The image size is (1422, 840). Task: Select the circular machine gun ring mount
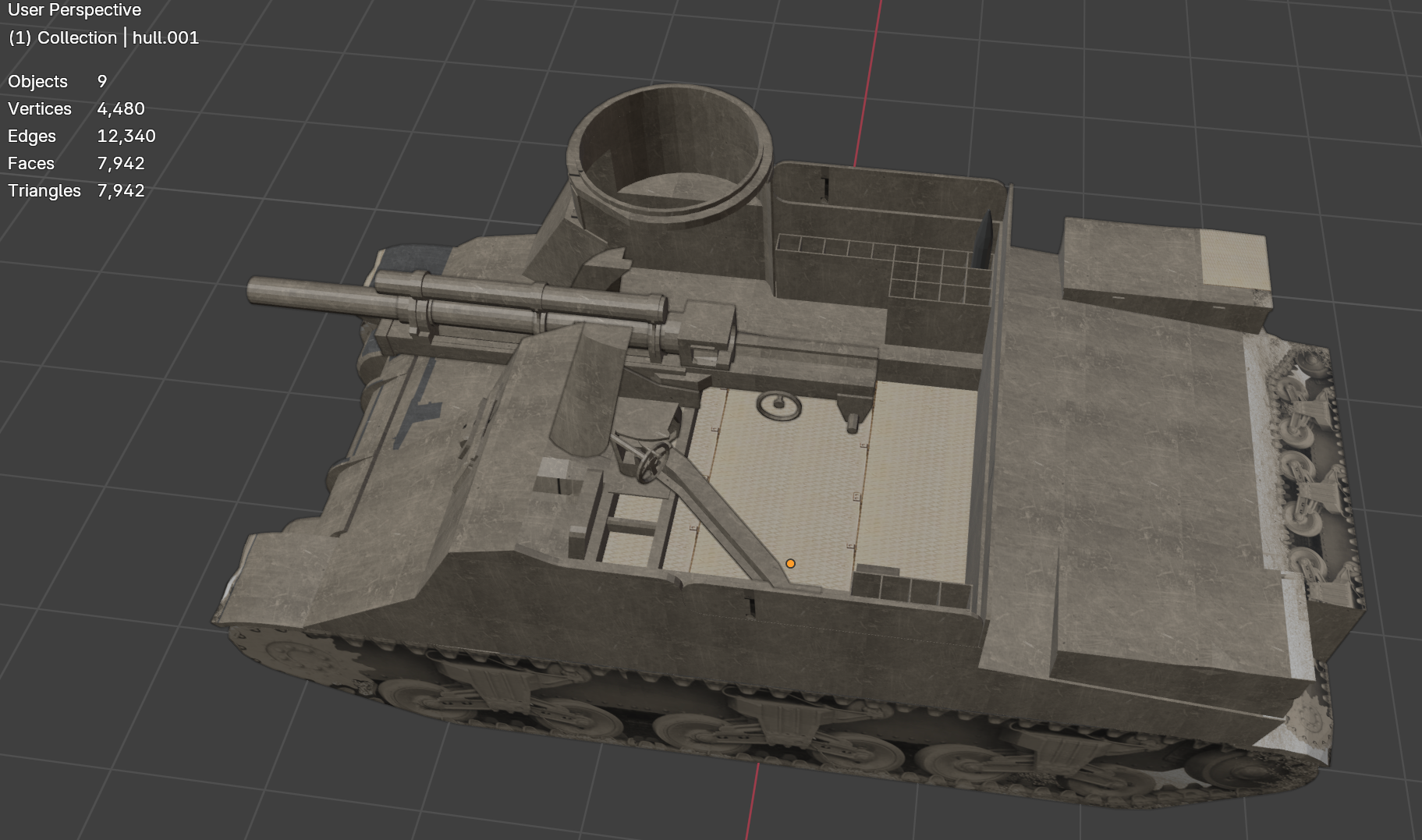(x=669, y=154)
